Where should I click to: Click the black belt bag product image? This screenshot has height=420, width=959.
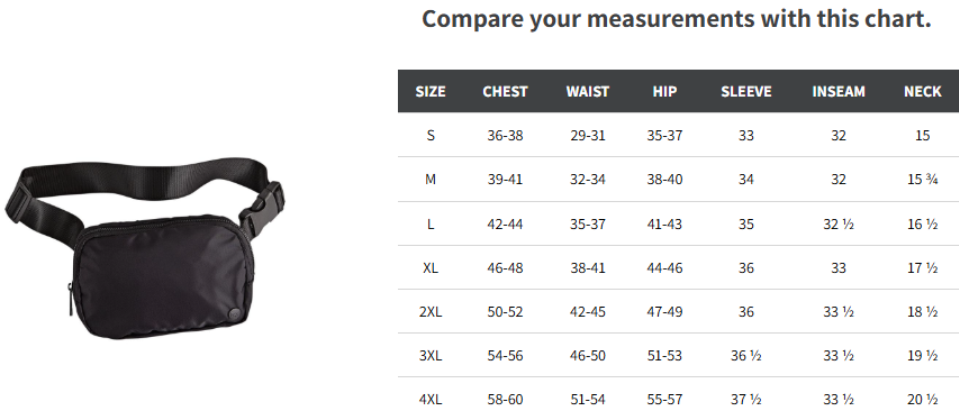pos(145,248)
